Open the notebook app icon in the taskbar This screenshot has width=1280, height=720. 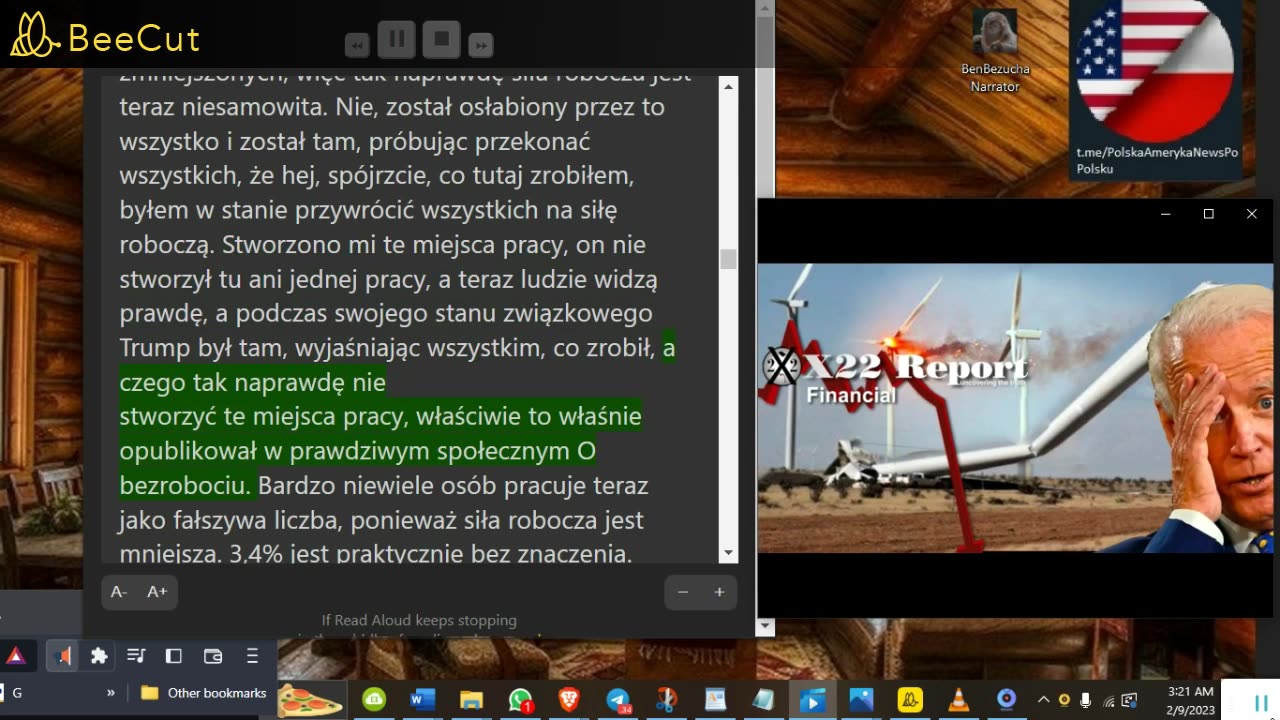pyautogui.click(x=763, y=700)
